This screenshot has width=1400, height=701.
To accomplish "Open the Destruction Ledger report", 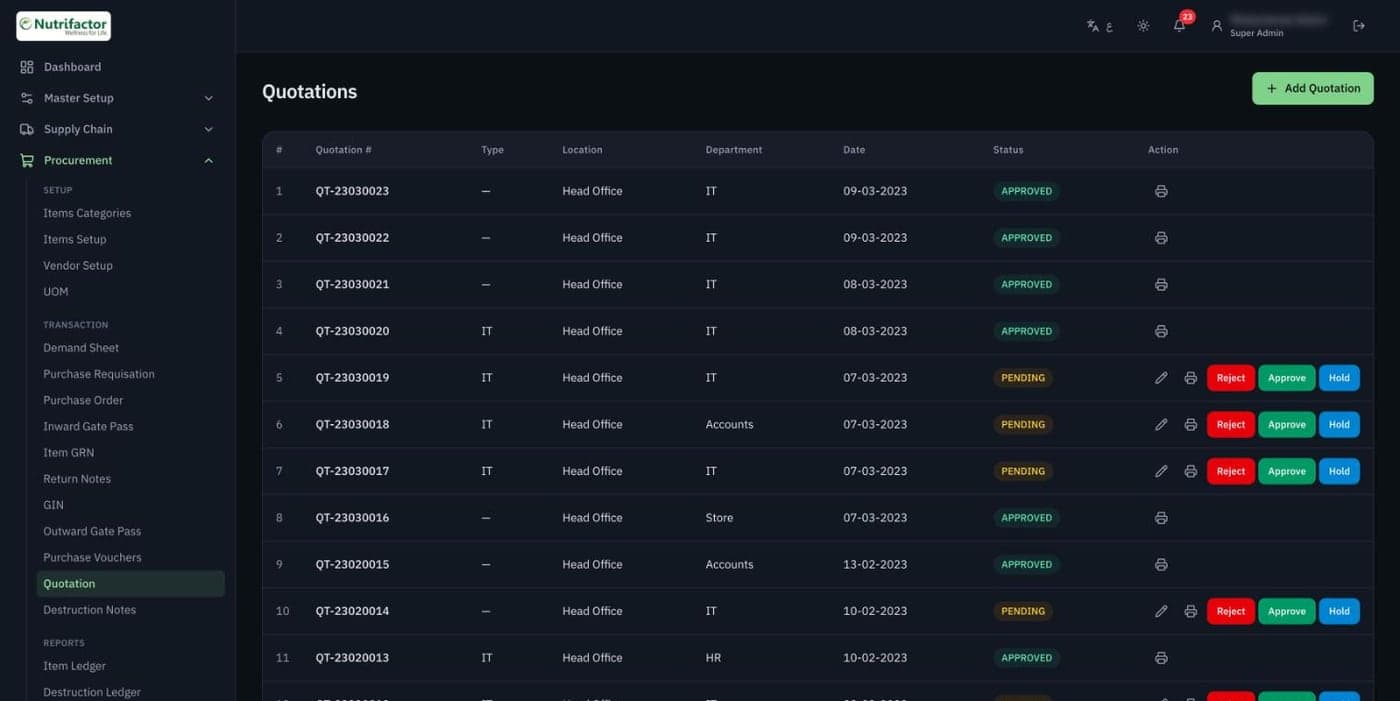I will [92, 692].
